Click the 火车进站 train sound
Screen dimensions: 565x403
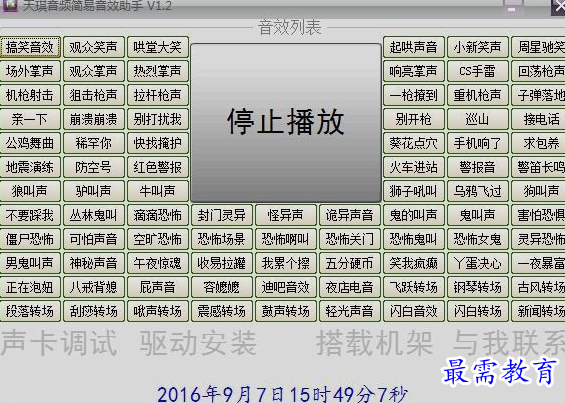[414, 167]
